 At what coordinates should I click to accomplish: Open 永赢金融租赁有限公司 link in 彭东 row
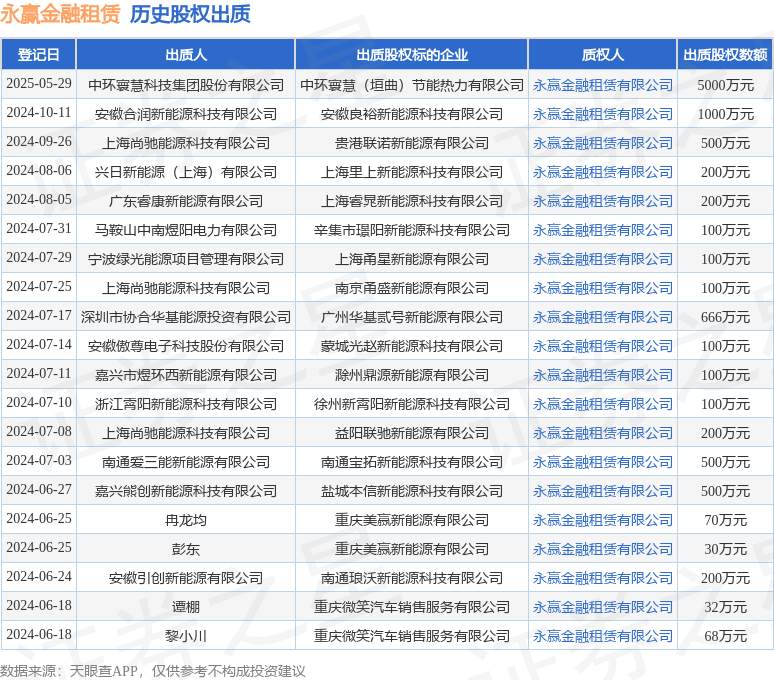(x=602, y=549)
